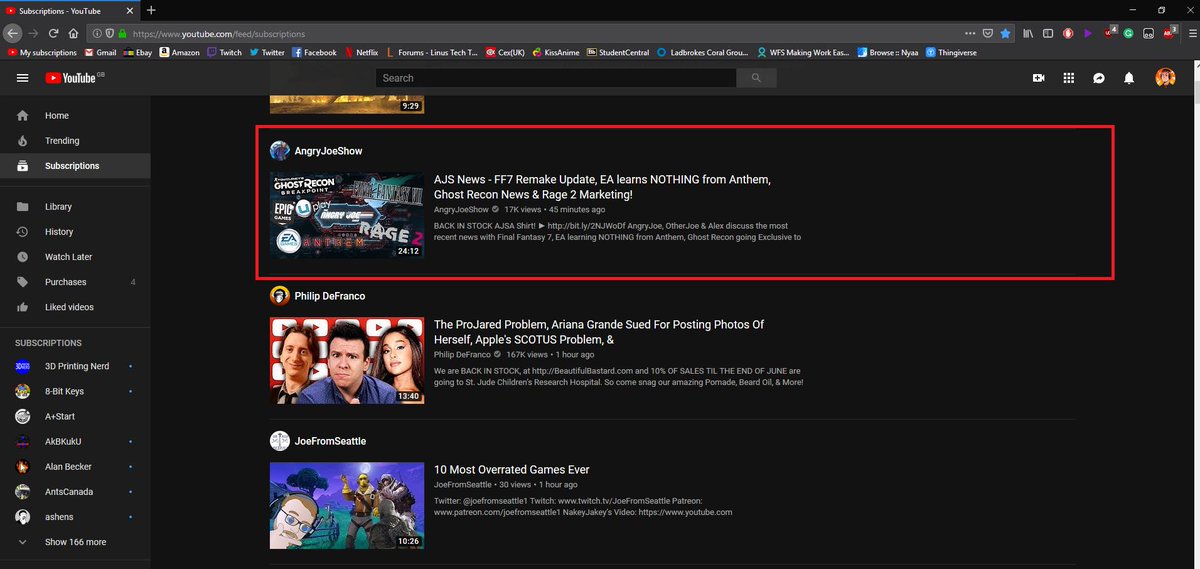Click the site information icon in the address bar

(x=97, y=33)
